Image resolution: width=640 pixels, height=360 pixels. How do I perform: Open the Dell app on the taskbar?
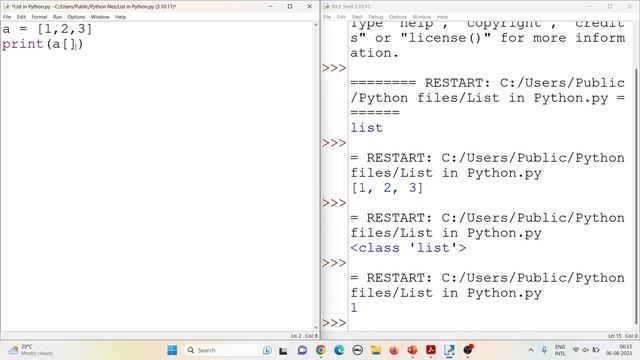coord(358,350)
